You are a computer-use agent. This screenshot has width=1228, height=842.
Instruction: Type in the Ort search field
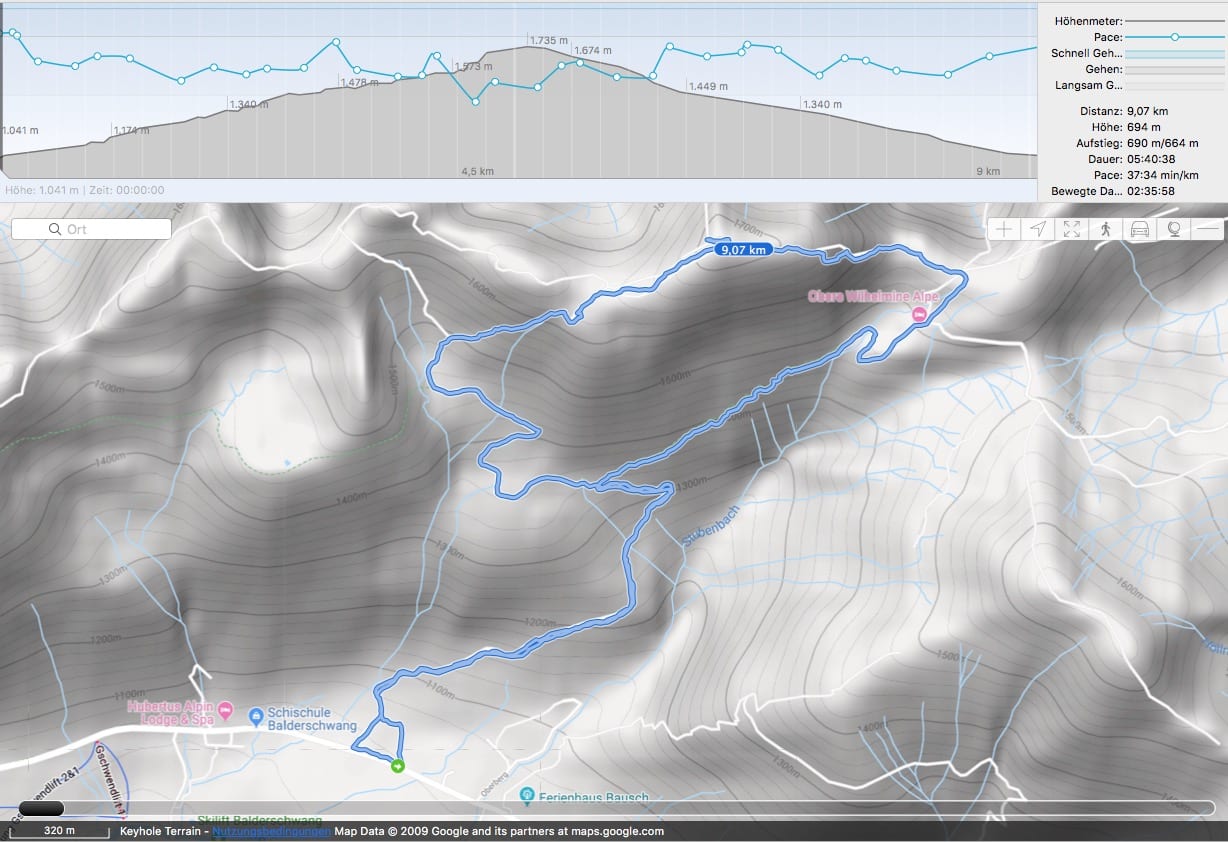(x=100, y=229)
